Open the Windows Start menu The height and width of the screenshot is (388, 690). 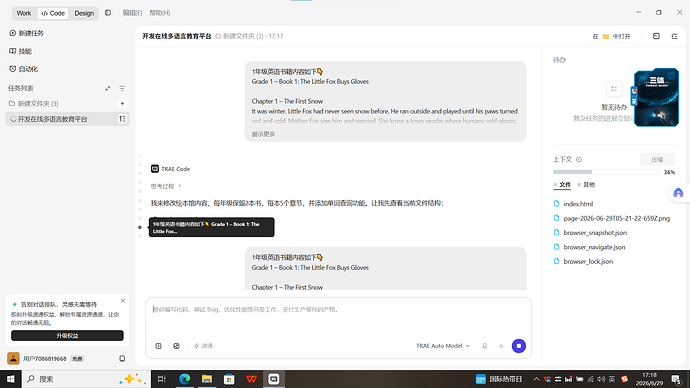[x=11, y=379]
